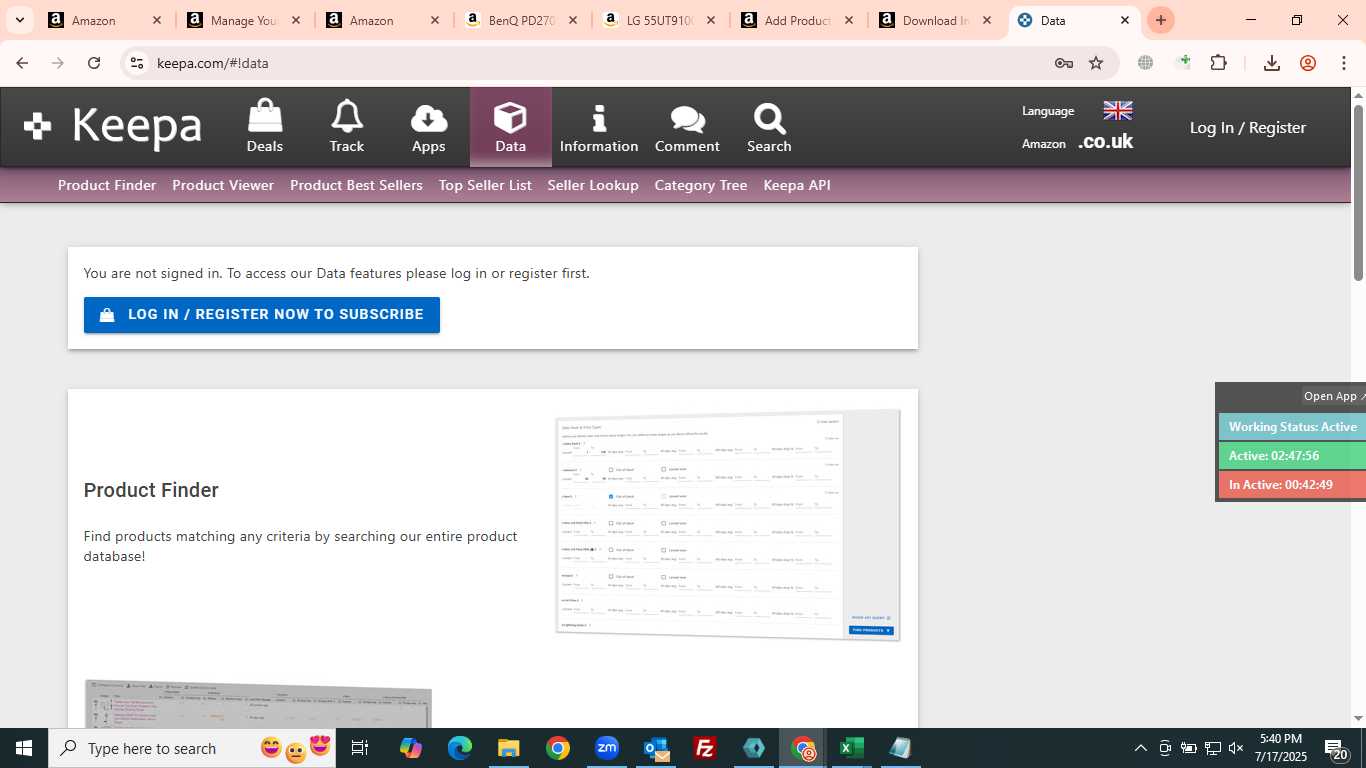
Task: Open Chrome profile avatar
Action: pos(1308,63)
